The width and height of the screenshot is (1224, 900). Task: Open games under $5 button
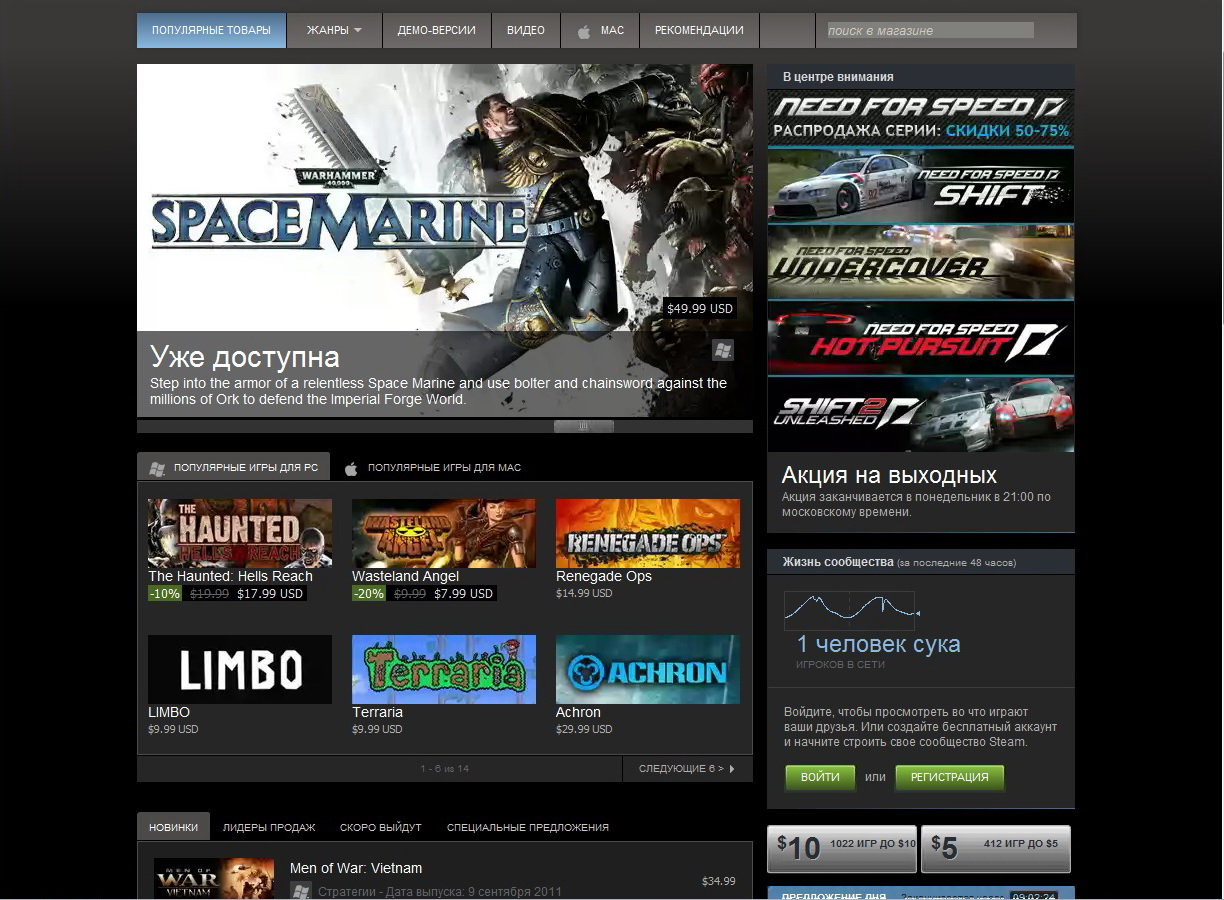pos(996,849)
